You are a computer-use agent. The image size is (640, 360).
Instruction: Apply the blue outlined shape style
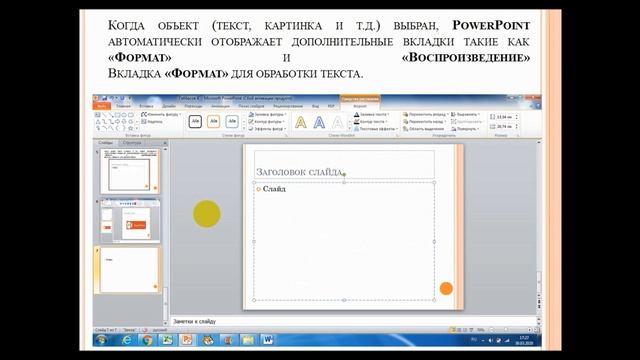point(232,121)
